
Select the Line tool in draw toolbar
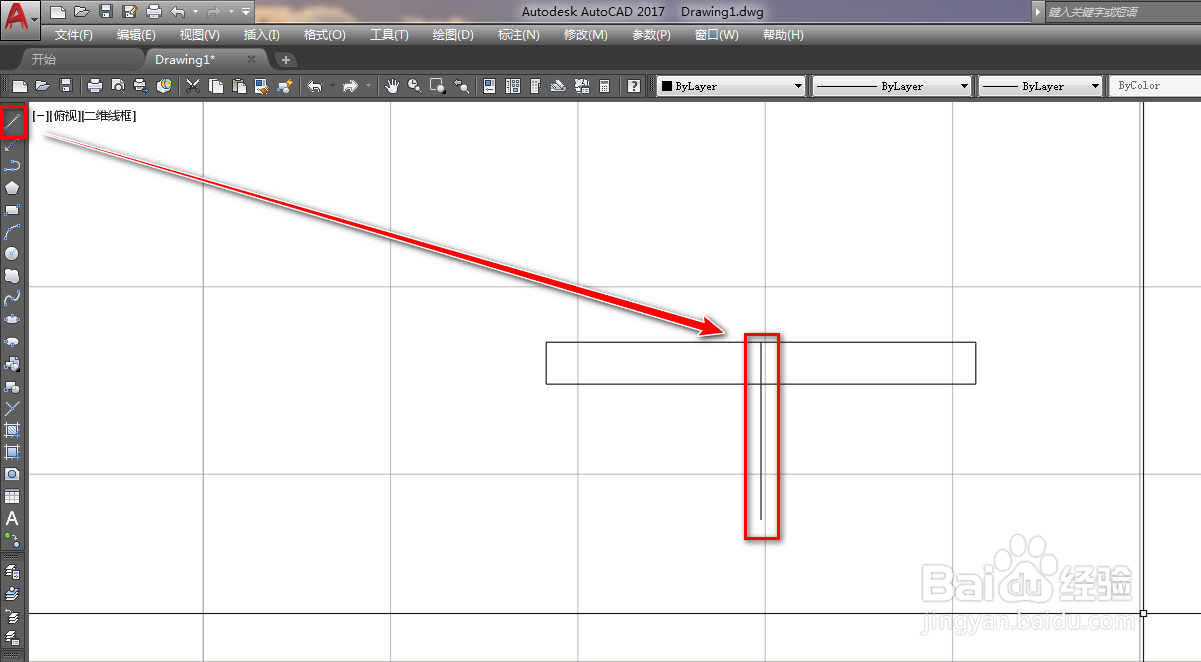[13, 123]
